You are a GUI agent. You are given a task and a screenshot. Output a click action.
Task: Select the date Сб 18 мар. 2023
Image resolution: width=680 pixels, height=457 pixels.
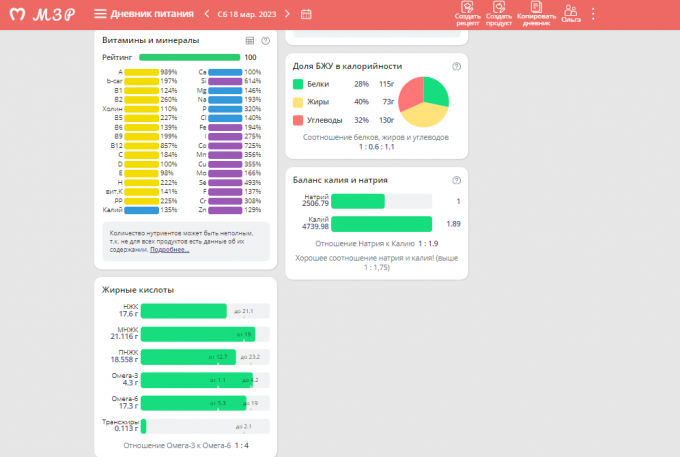[246, 14]
